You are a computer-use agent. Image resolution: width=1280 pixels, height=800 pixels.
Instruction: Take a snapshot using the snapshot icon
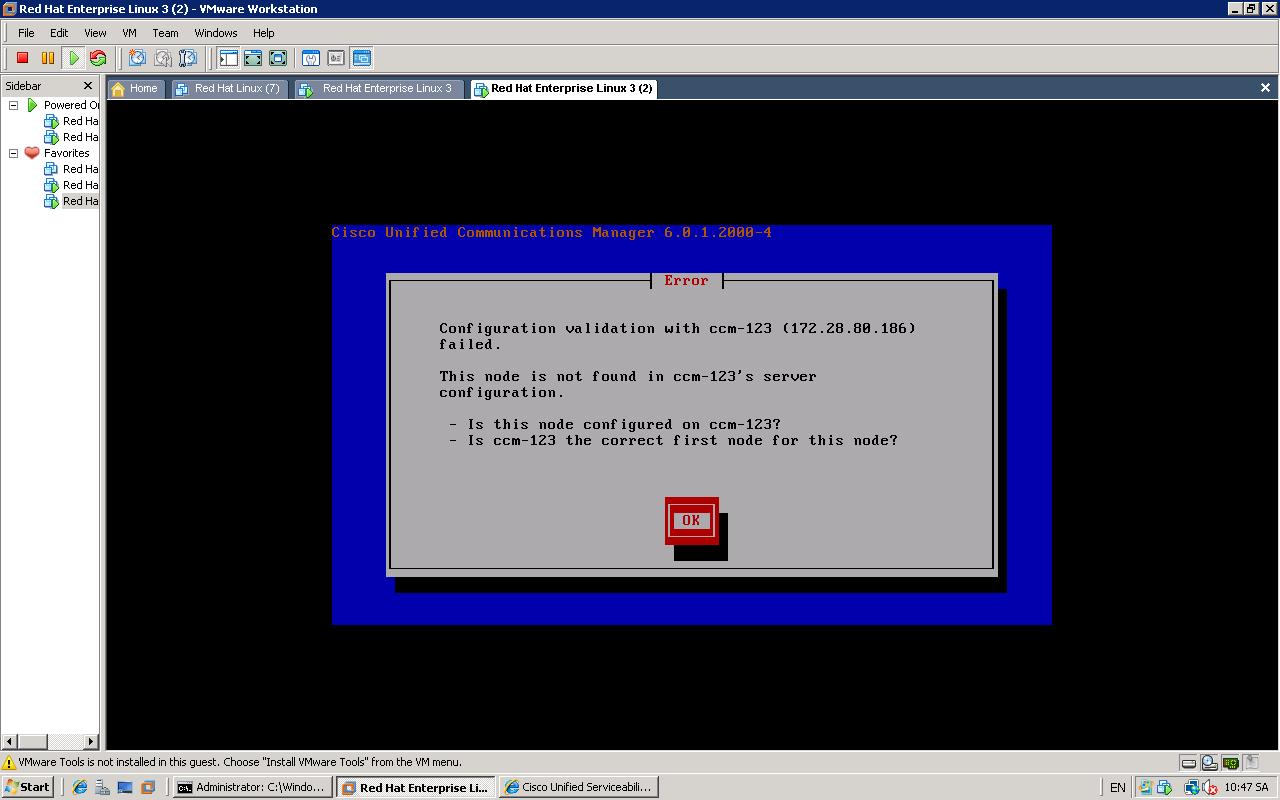pos(137,58)
